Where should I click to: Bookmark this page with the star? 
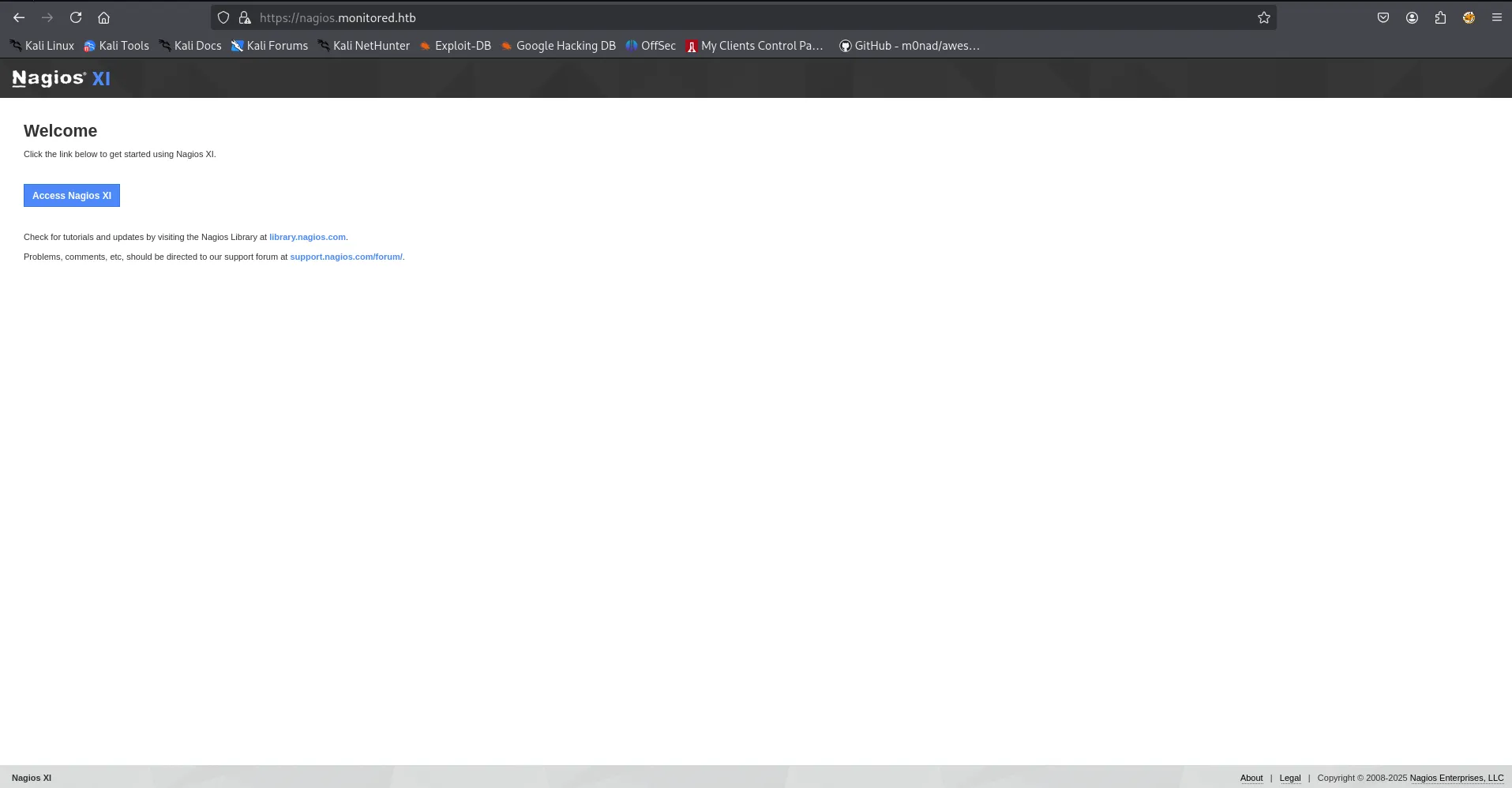pyautogui.click(x=1264, y=17)
